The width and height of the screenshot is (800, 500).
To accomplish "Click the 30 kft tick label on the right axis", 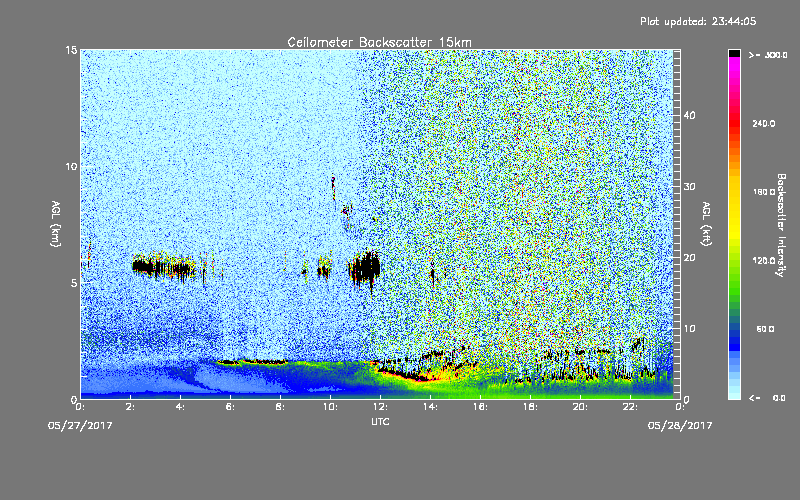I will click(x=689, y=186).
